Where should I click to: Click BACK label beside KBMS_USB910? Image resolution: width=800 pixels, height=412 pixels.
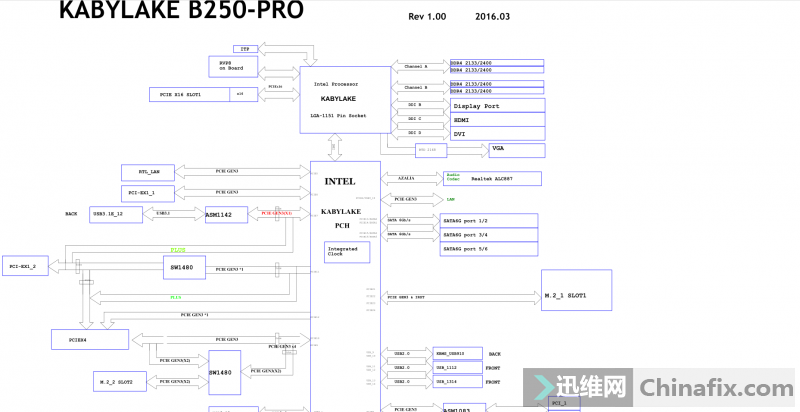click(495, 354)
